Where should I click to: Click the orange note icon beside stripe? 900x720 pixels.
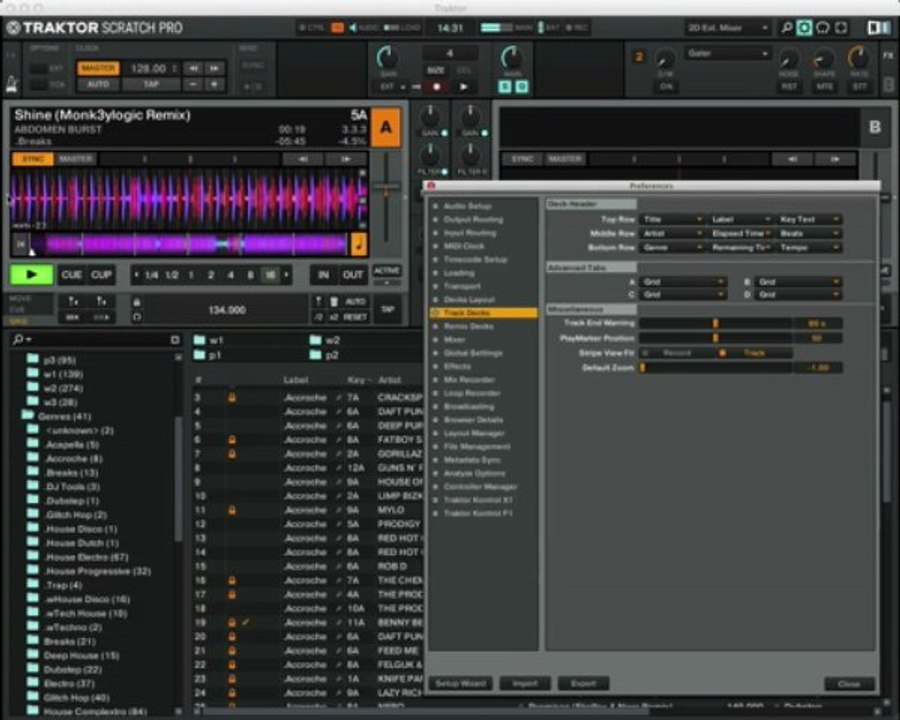coord(358,245)
